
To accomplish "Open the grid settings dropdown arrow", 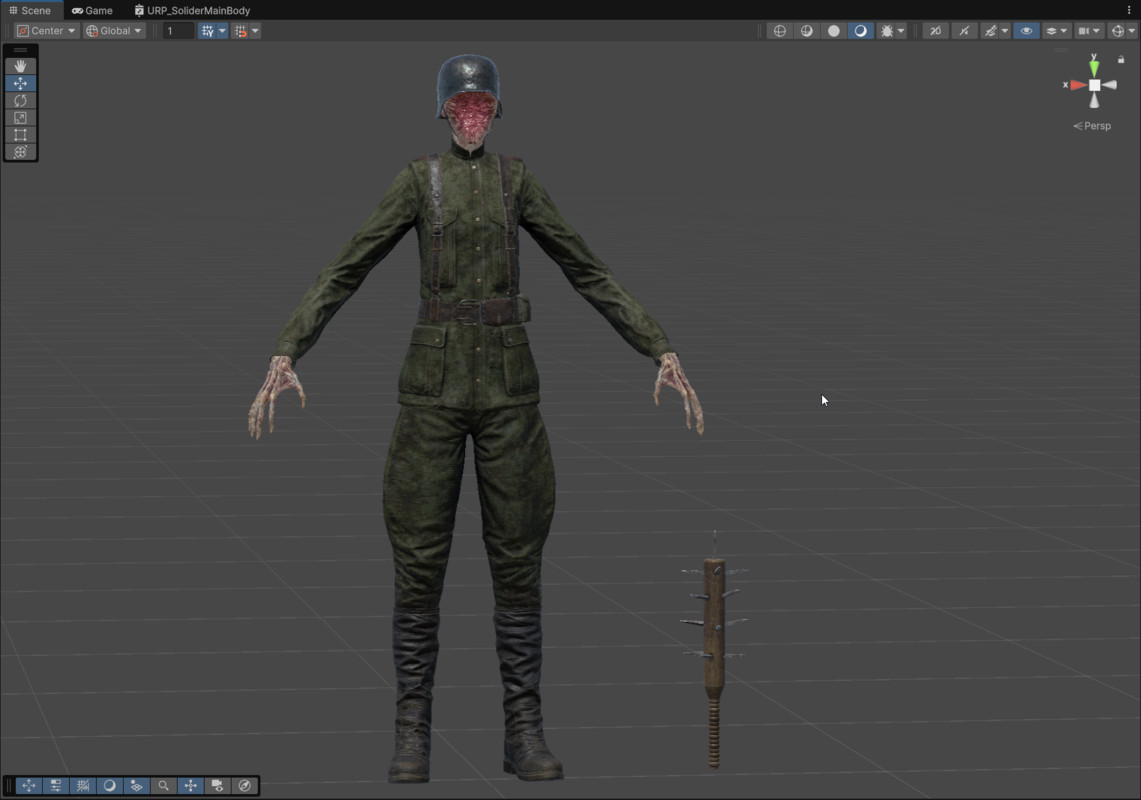I will [223, 31].
